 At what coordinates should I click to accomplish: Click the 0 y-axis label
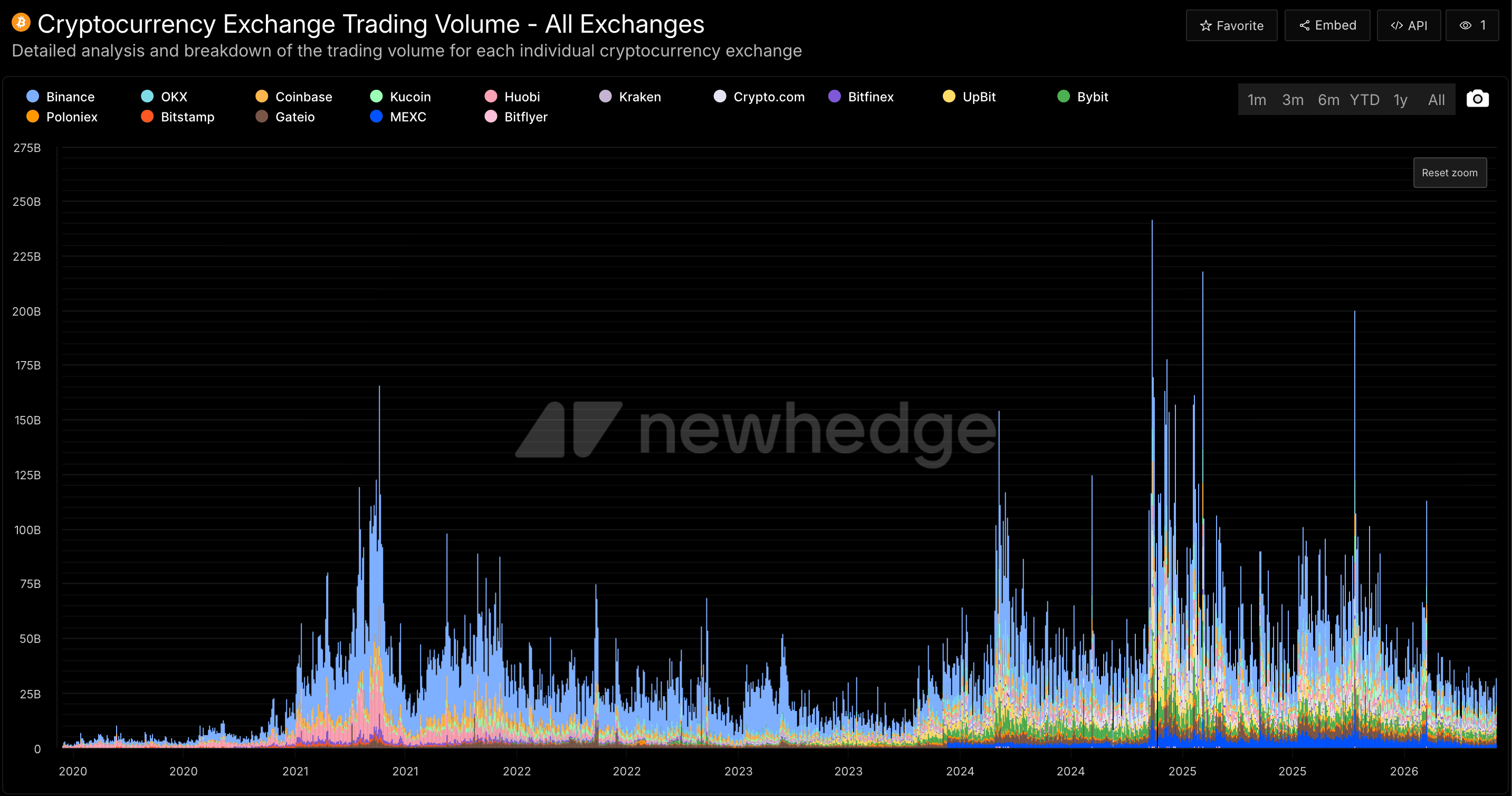pos(37,749)
